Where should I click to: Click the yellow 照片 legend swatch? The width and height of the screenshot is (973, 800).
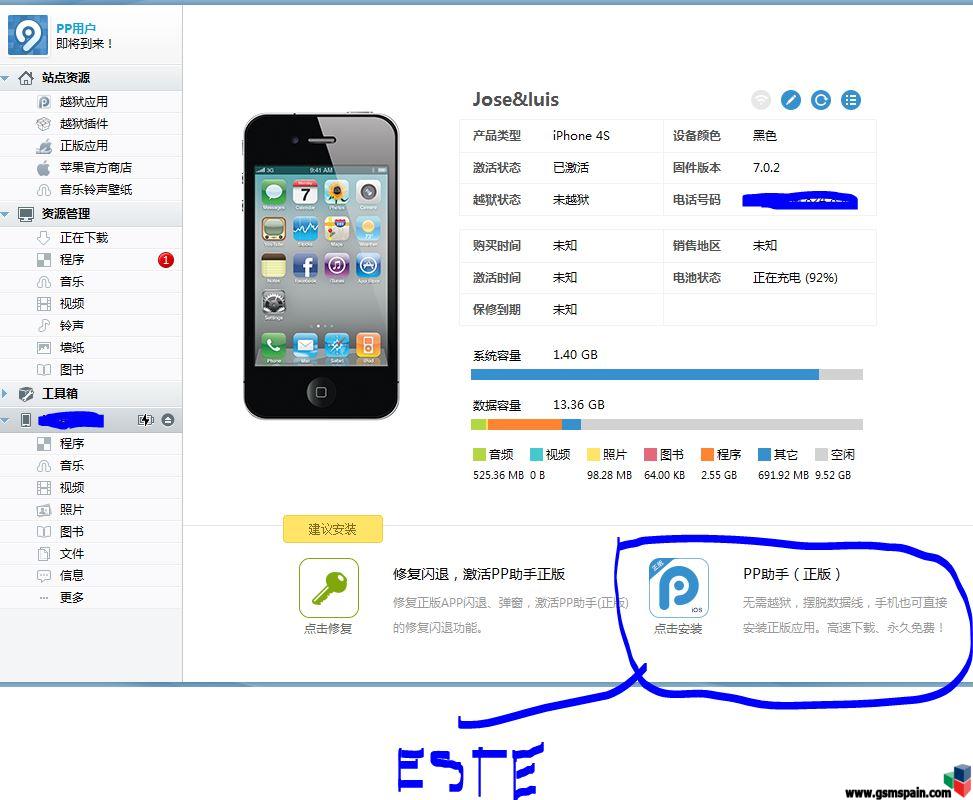pyautogui.click(x=593, y=454)
